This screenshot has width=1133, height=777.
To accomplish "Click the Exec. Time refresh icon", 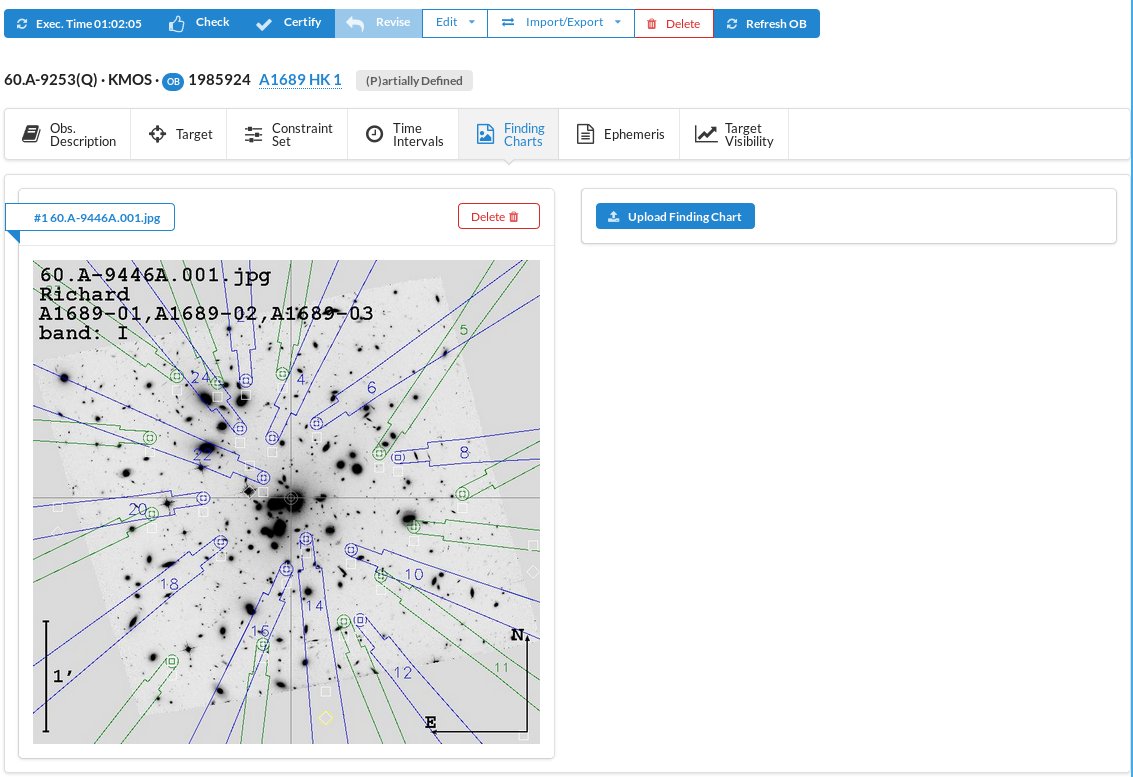I will coord(23,24).
